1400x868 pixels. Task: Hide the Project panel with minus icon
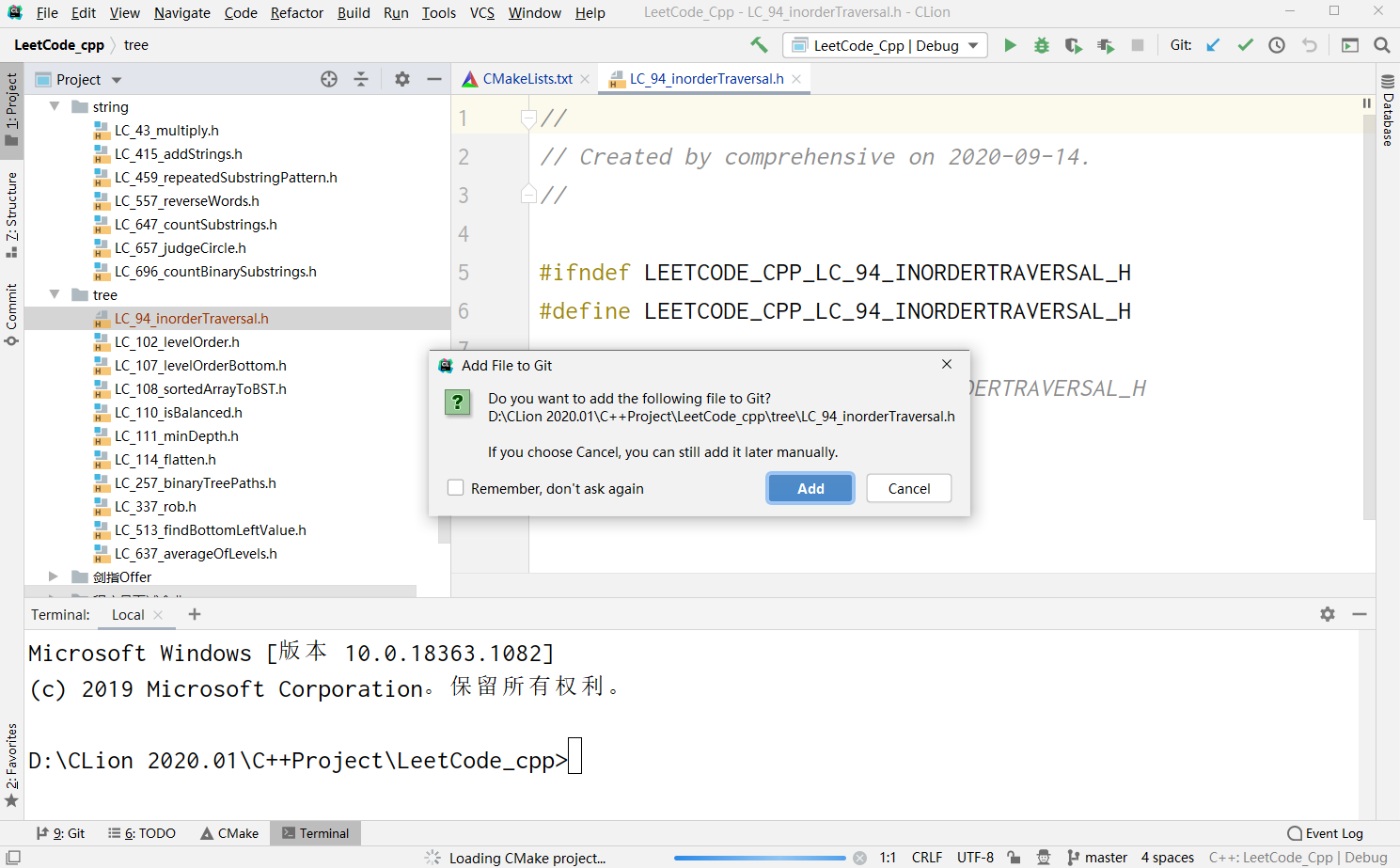click(x=434, y=79)
